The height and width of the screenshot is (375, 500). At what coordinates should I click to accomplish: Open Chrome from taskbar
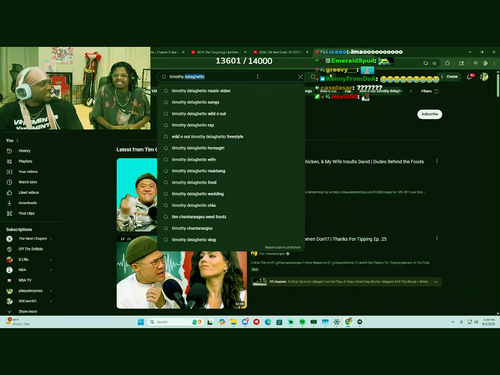[x=348, y=322]
